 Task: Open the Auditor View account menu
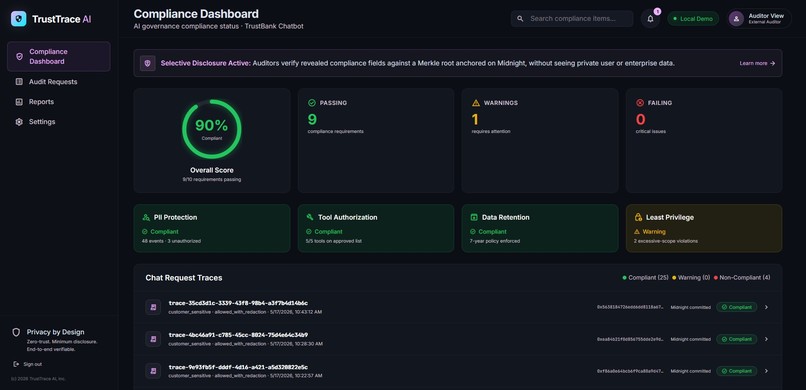759,19
